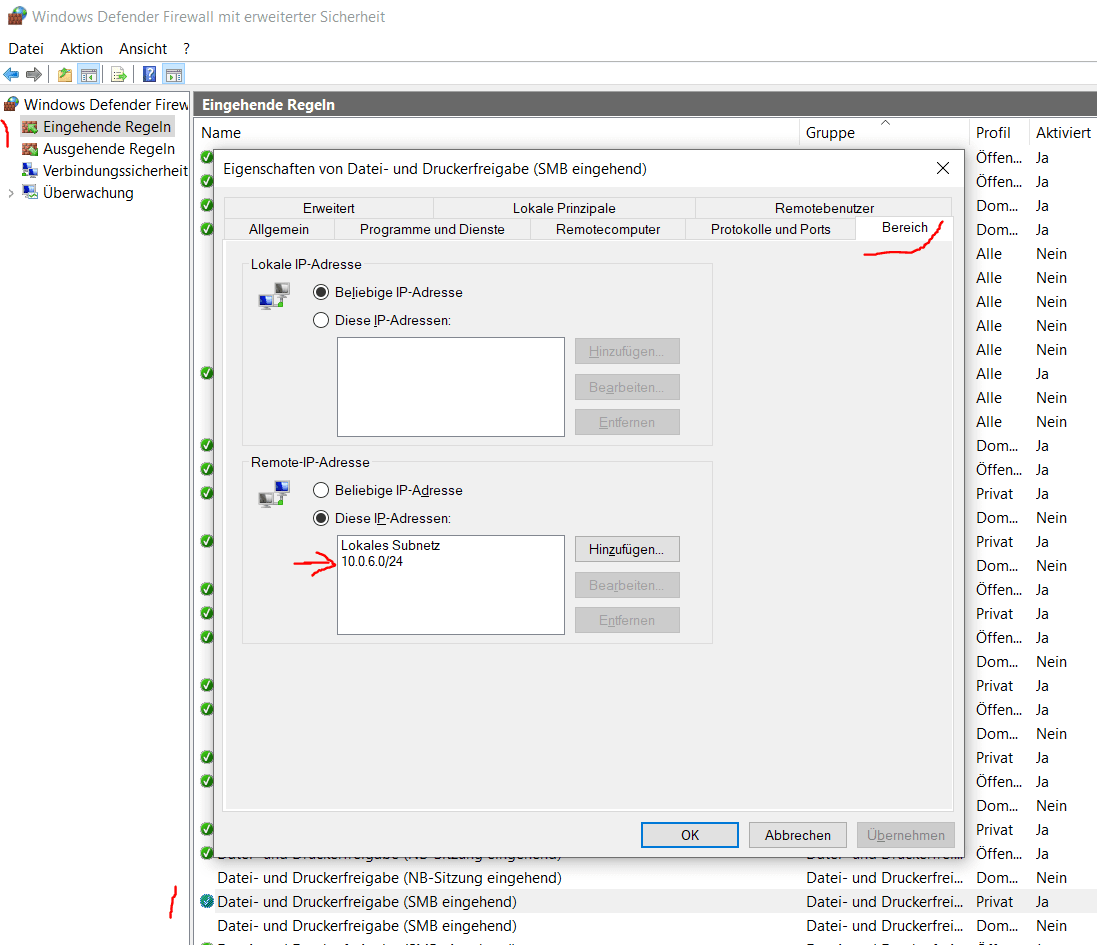The width and height of the screenshot is (1097, 945).
Task: Switch to the Programme und Dienste tab
Action: tap(432, 229)
